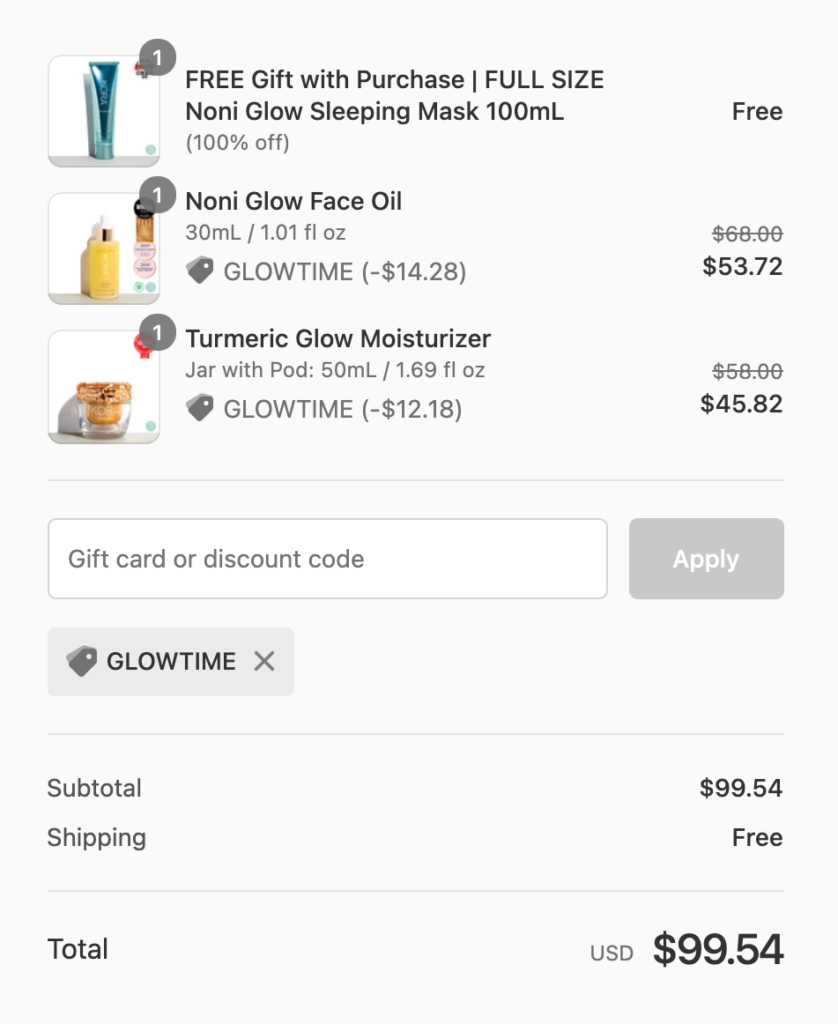
Task: Click the Turmeric Glow Moisturizer title
Action: pos(338,339)
